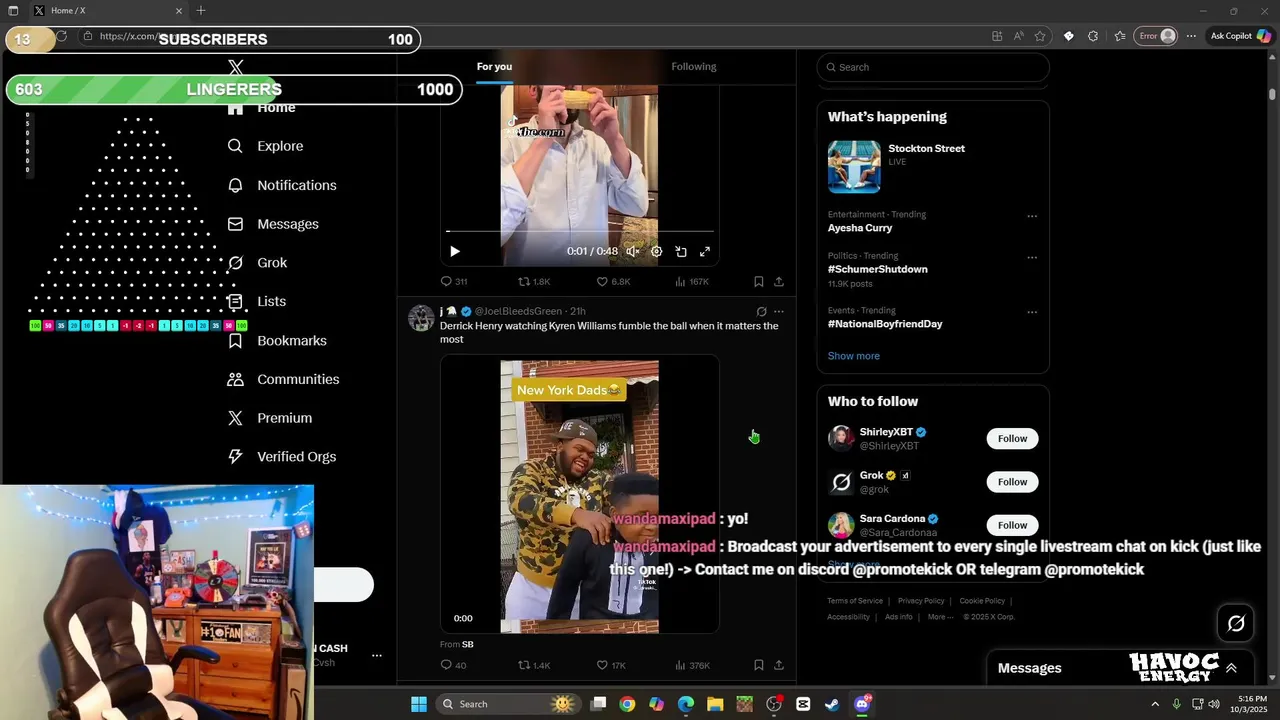The height and width of the screenshot is (720, 1280).
Task: Open #SchumerShutdown trending topic
Action: pos(877,269)
